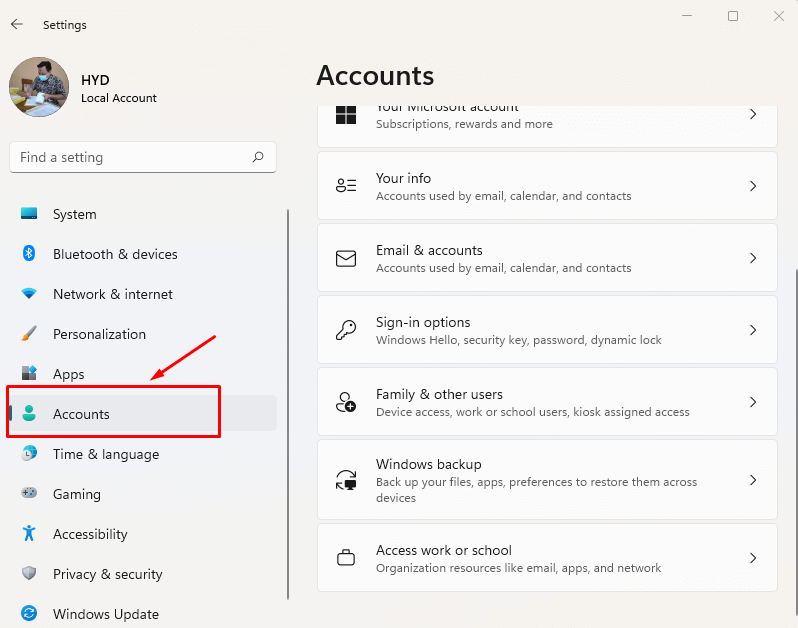
Task: Expand Access work or school chevron
Action: pos(753,558)
